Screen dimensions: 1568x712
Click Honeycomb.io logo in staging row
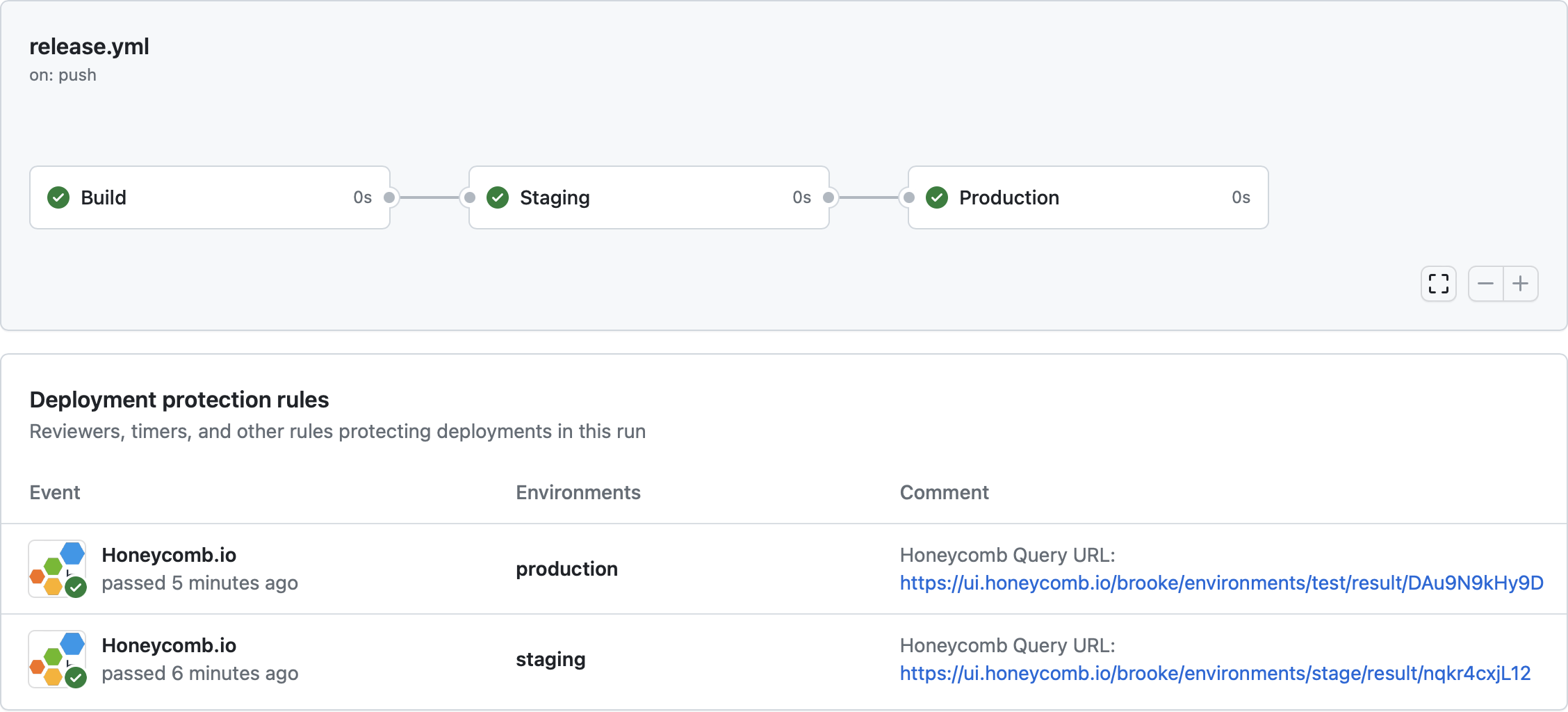click(57, 659)
